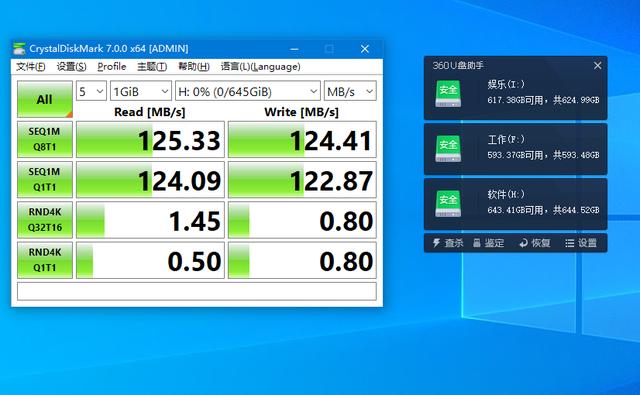Click the 1.45 read result
This screenshot has height=395, width=640.
point(150,220)
